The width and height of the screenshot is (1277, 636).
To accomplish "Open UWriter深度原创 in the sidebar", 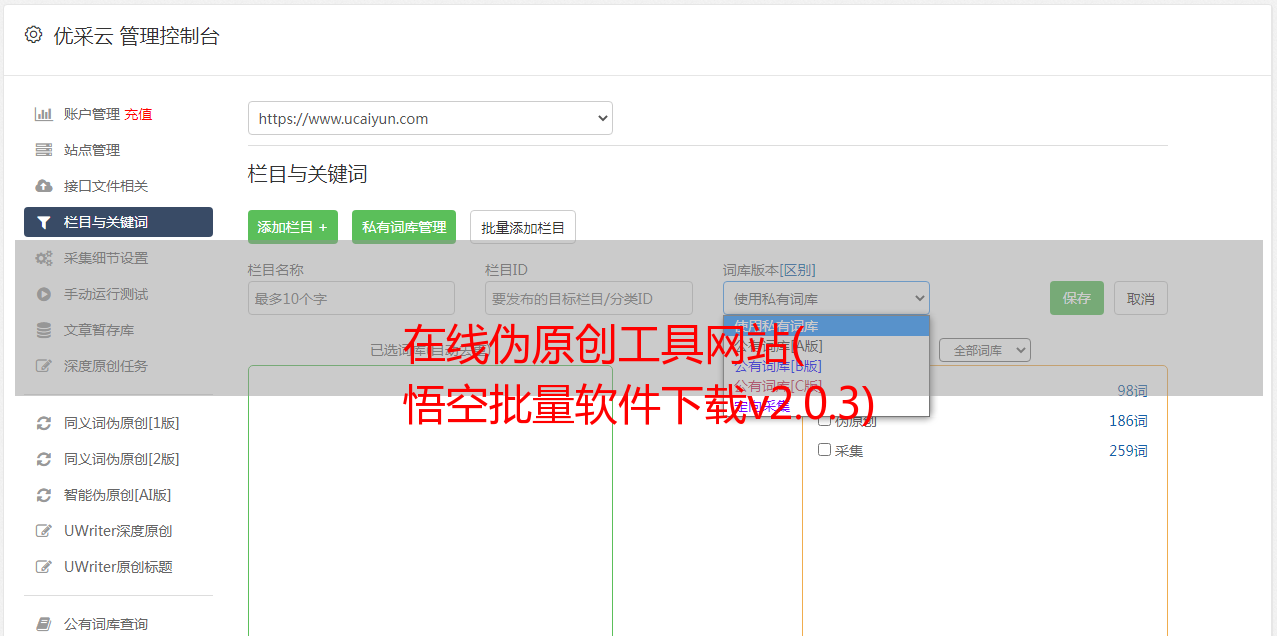I will 118,531.
